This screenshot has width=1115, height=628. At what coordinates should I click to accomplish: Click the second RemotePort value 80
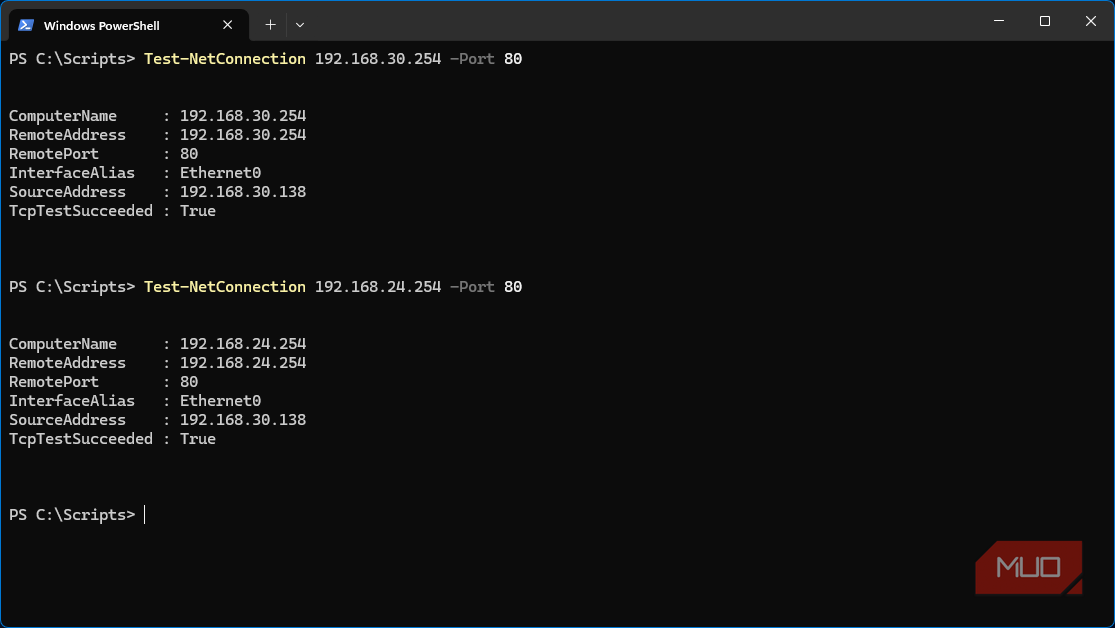[x=189, y=382]
